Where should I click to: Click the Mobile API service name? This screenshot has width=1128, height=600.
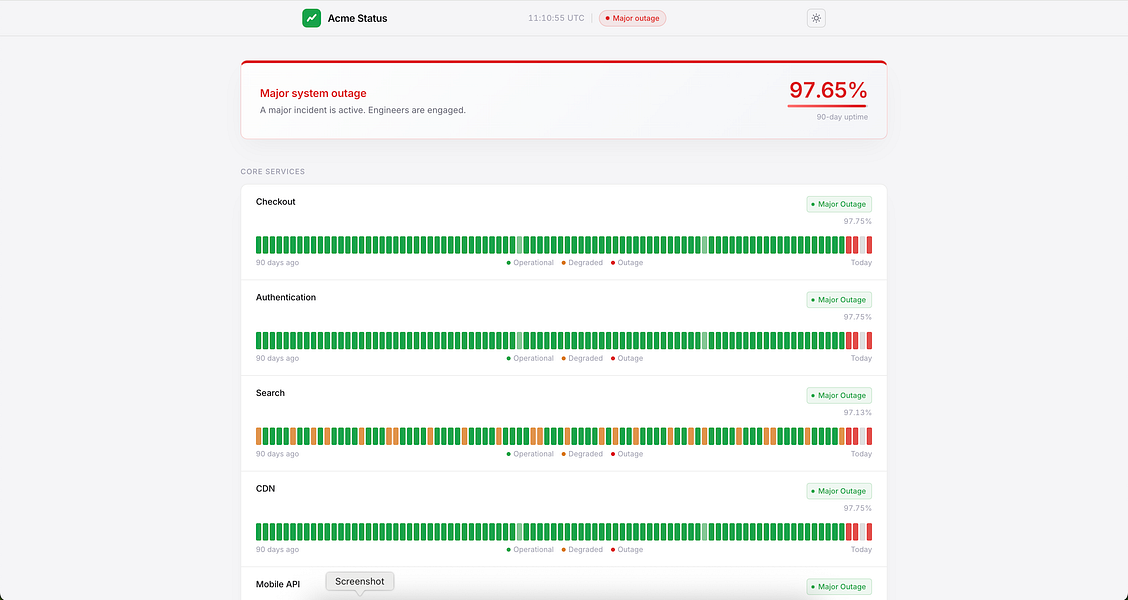pos(278,584)
